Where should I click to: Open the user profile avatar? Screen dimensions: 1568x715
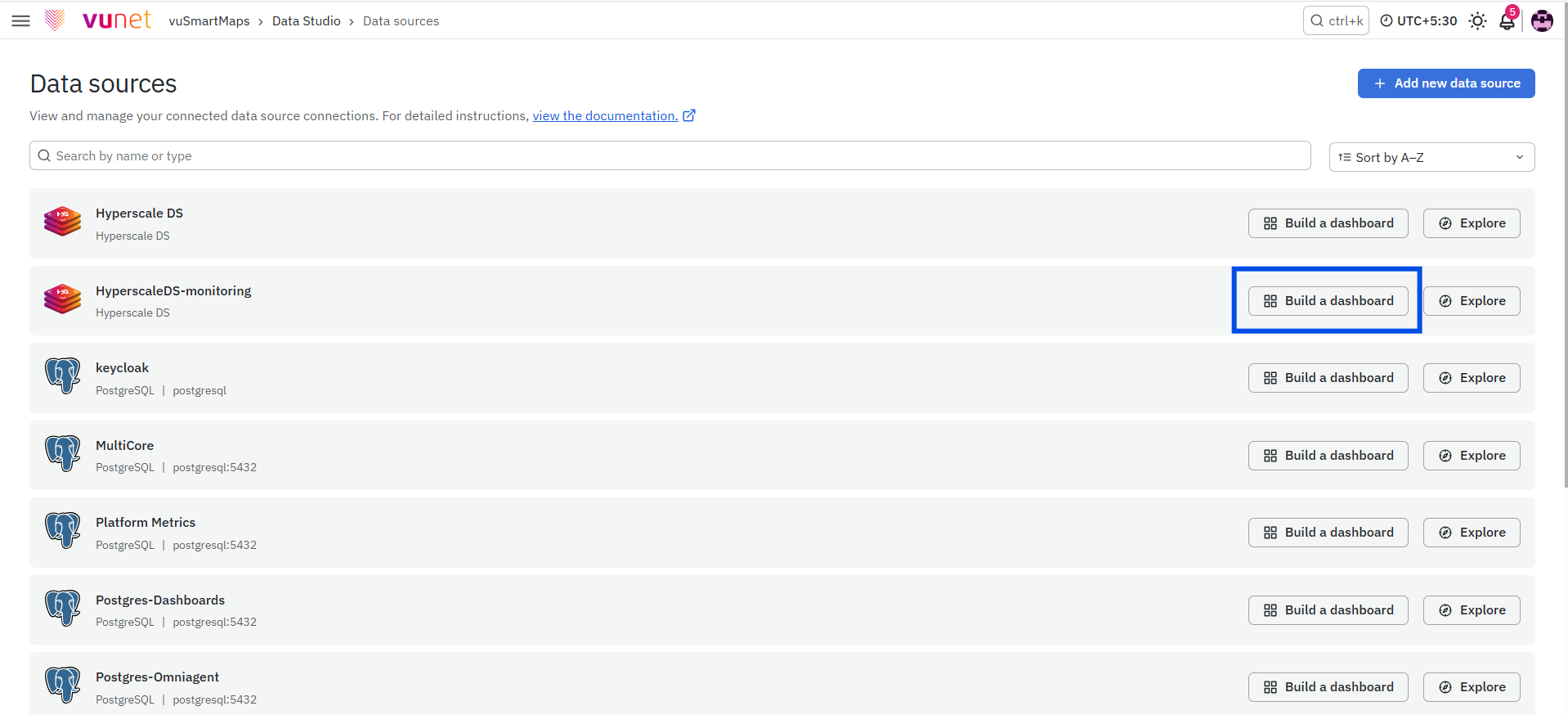click(x=1542, y=20)
